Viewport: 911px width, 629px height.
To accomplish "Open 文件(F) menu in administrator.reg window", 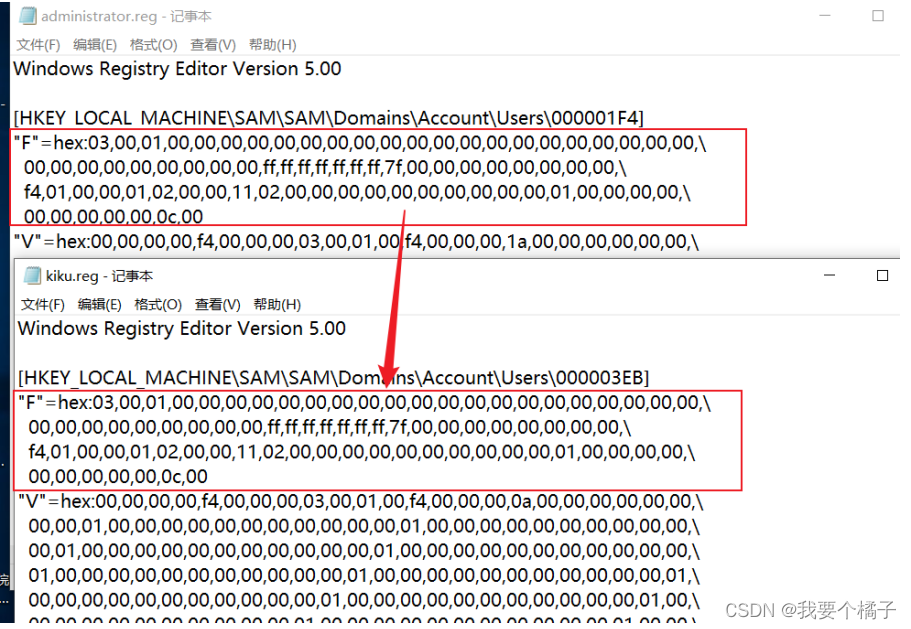I will click(x=38, y=45).
